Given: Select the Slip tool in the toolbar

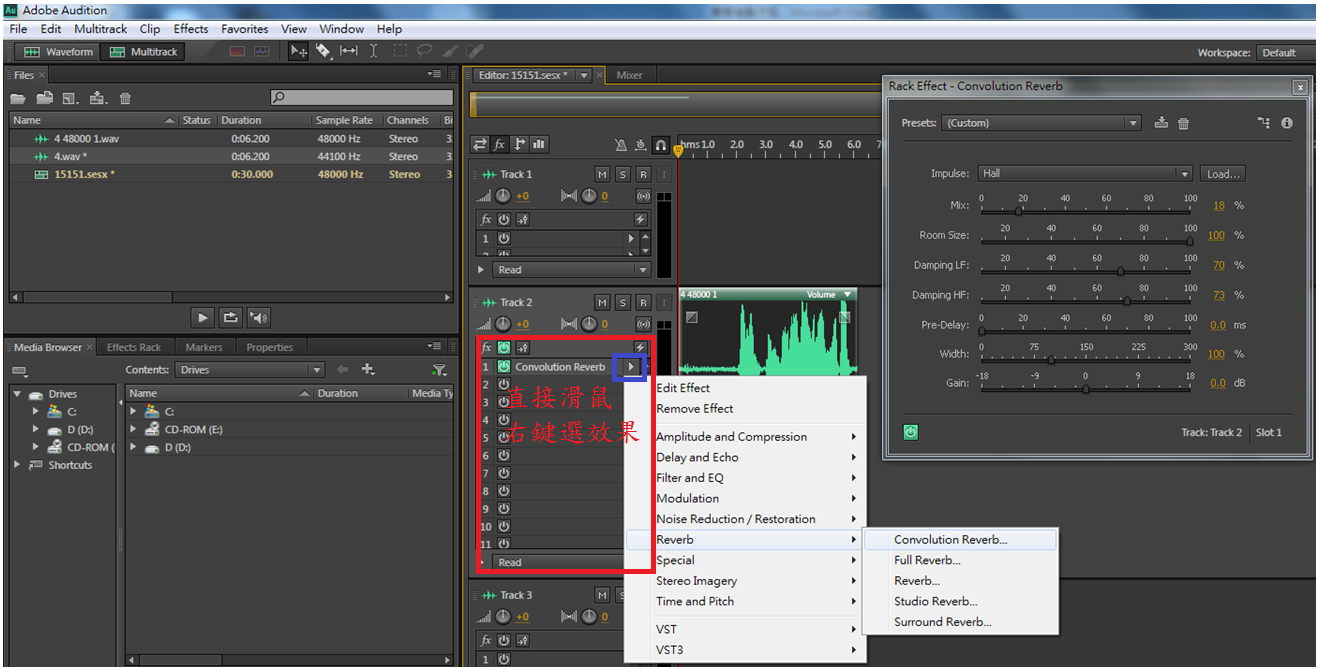Looking at the screenshot, I should tap(349, 51).
